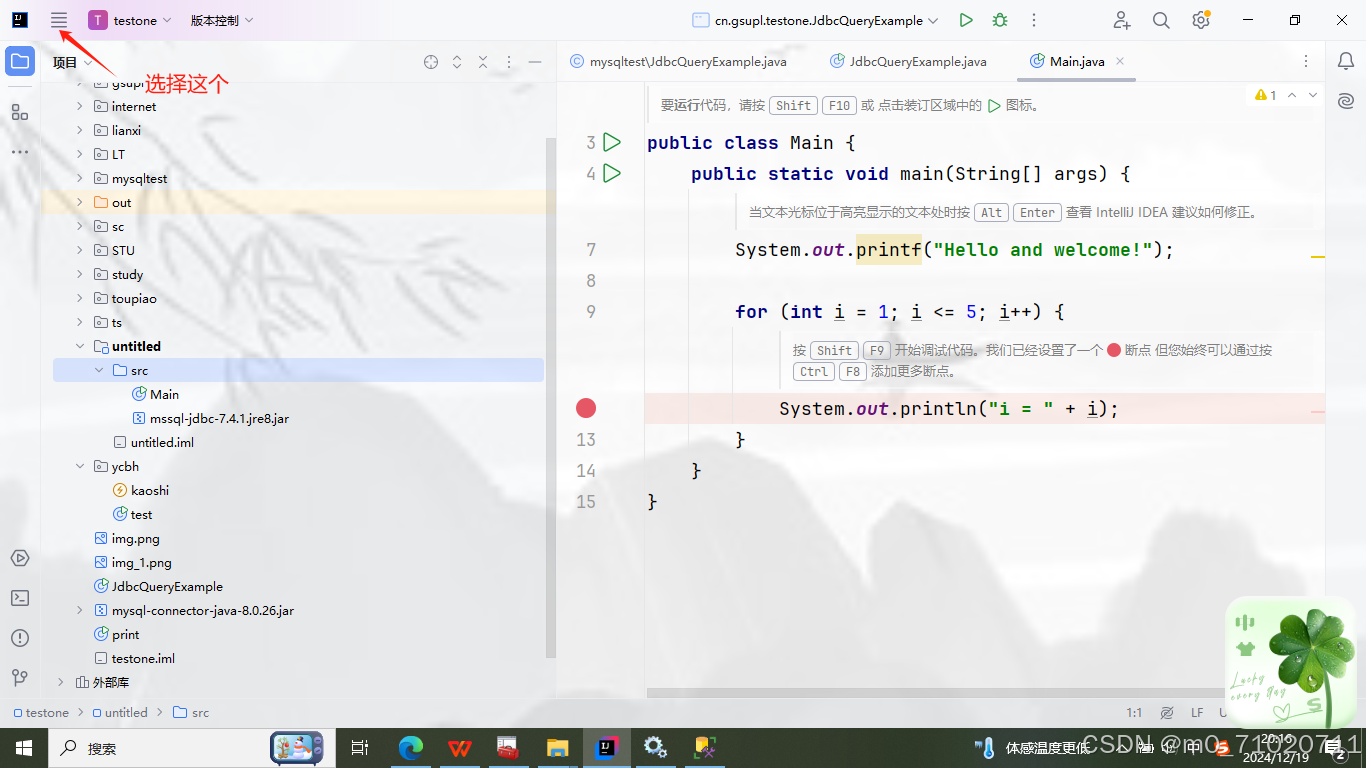Image resolution: width=1366 pixels, height=768 pixels.
Task: Change LF line separator
Action: pyautogui.click(x=1197, y=713)
